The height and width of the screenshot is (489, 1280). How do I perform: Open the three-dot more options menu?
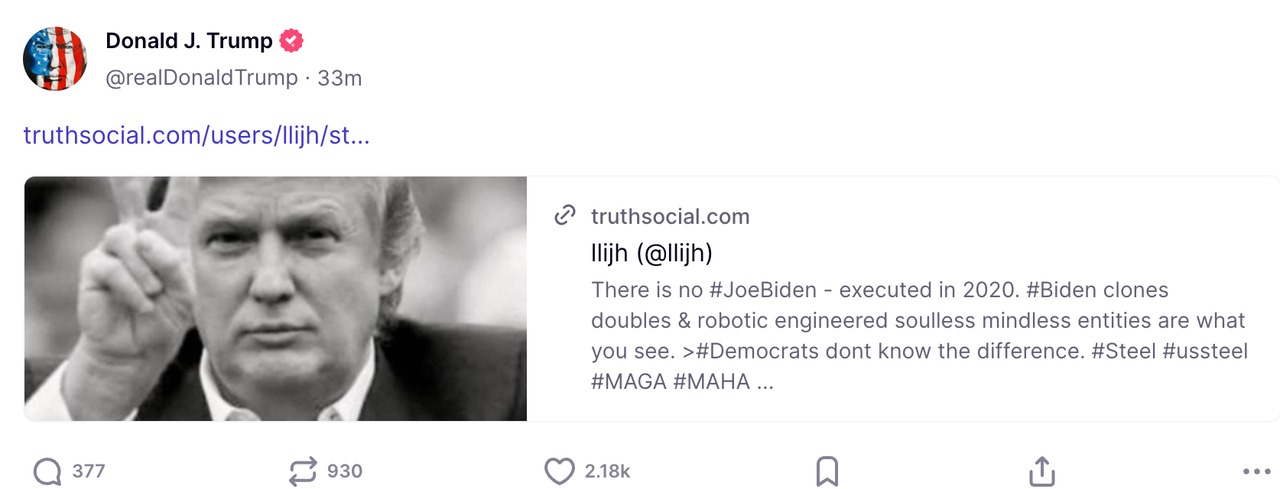1256,471
